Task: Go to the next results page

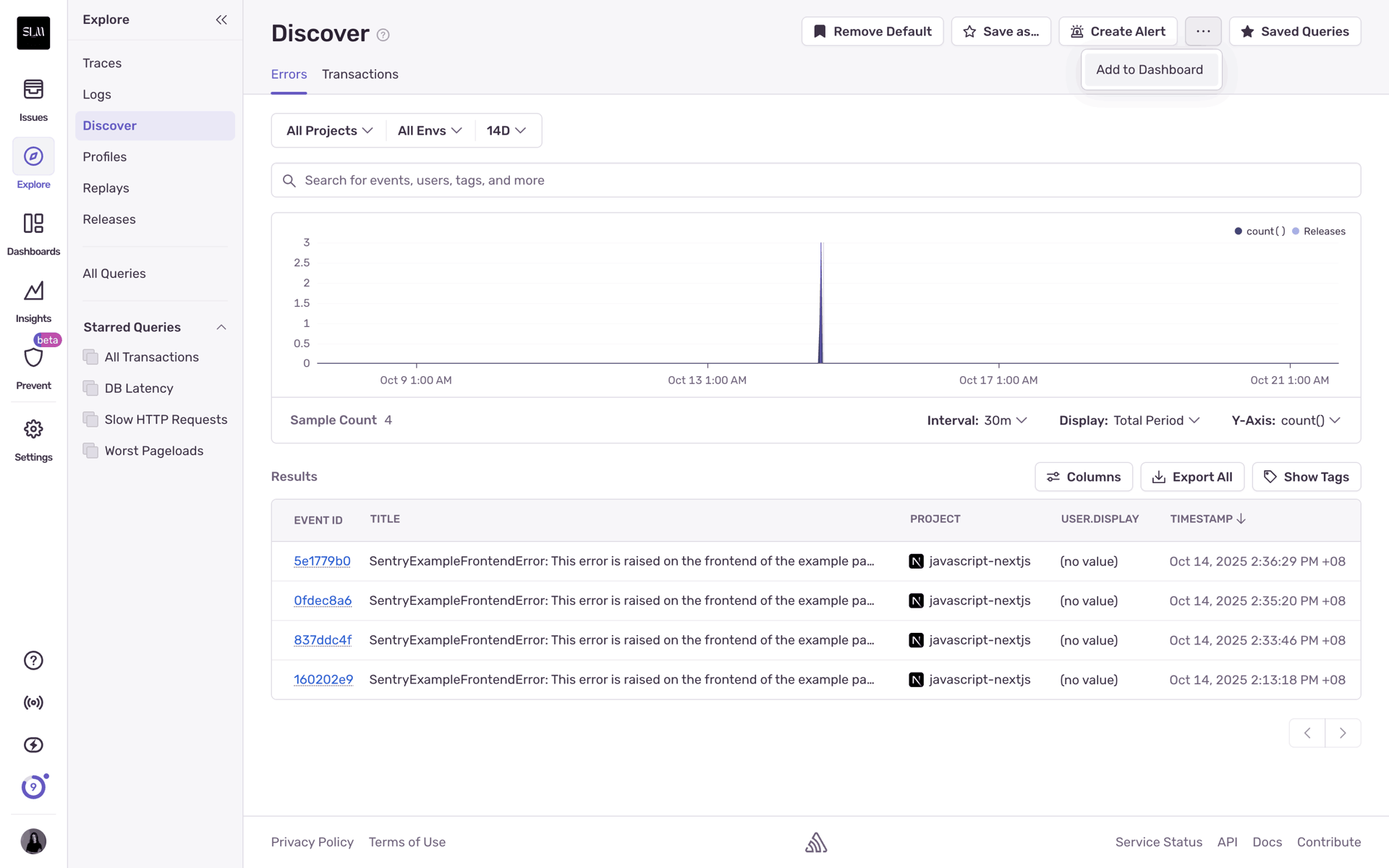Action: [x=1343, y=733]
